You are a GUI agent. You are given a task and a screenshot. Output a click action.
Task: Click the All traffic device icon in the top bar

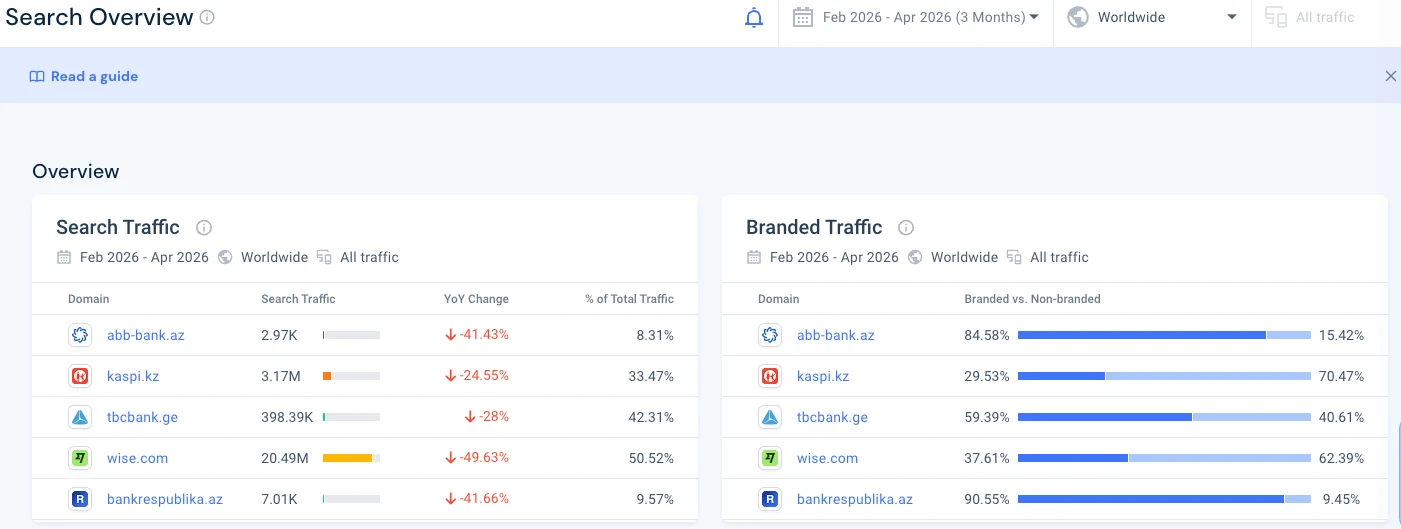click(x=1274, y=17)
